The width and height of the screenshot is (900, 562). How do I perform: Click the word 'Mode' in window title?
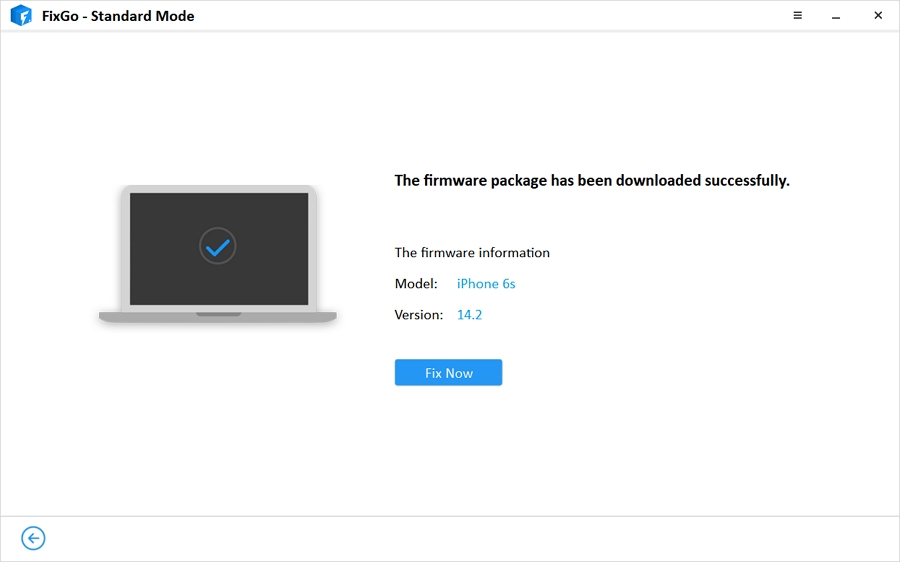pos(175,16)
